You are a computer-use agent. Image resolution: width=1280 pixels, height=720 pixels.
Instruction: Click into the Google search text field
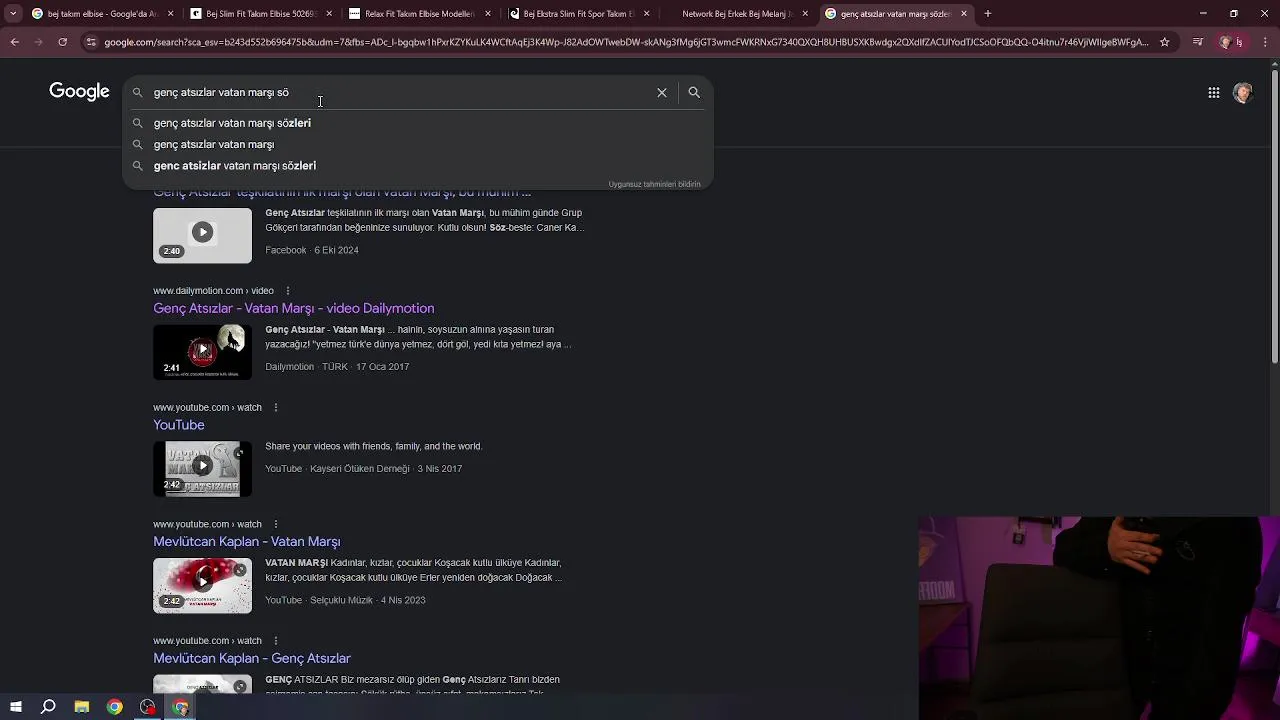[400, 92]
